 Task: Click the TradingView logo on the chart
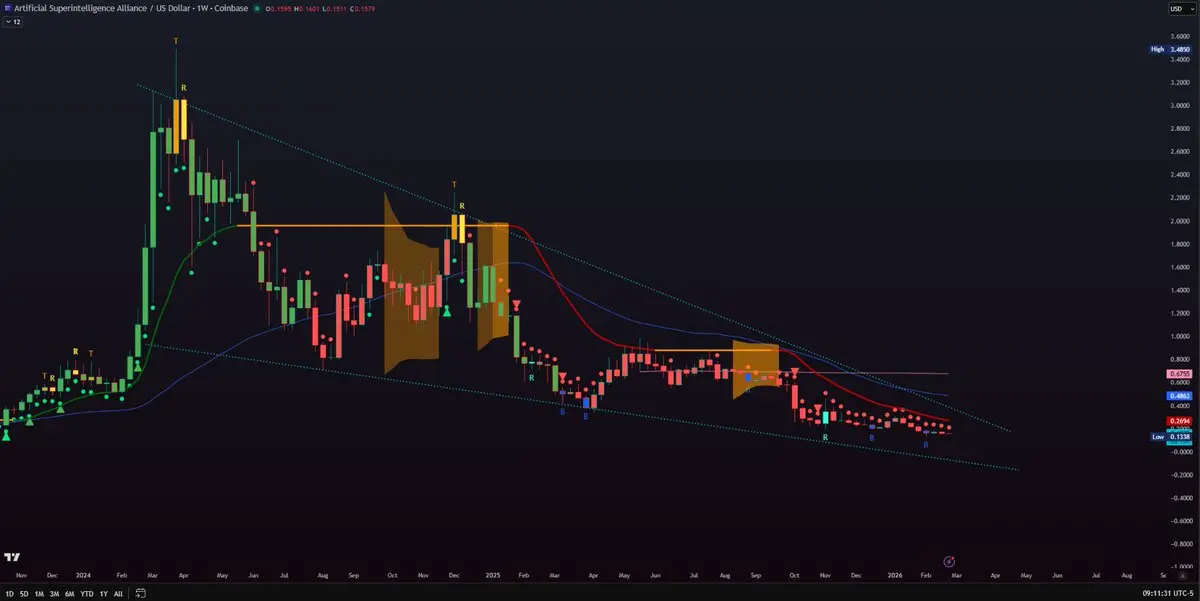click(12, 558)
